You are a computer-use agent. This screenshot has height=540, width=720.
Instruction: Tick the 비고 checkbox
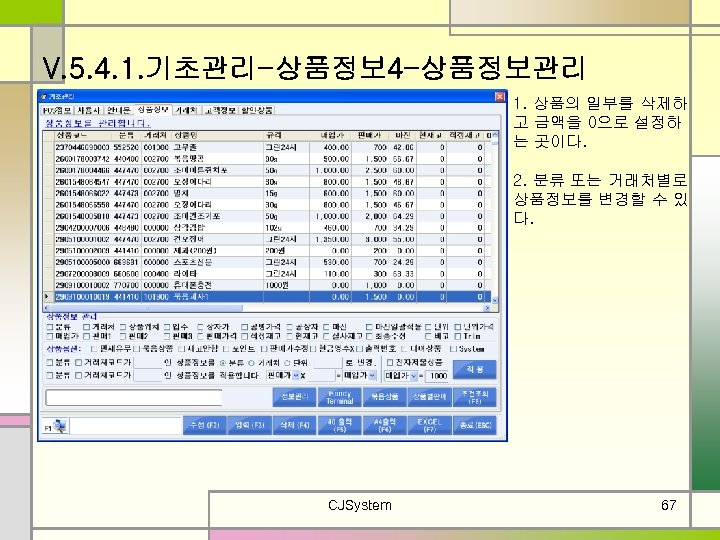[428, 336]
